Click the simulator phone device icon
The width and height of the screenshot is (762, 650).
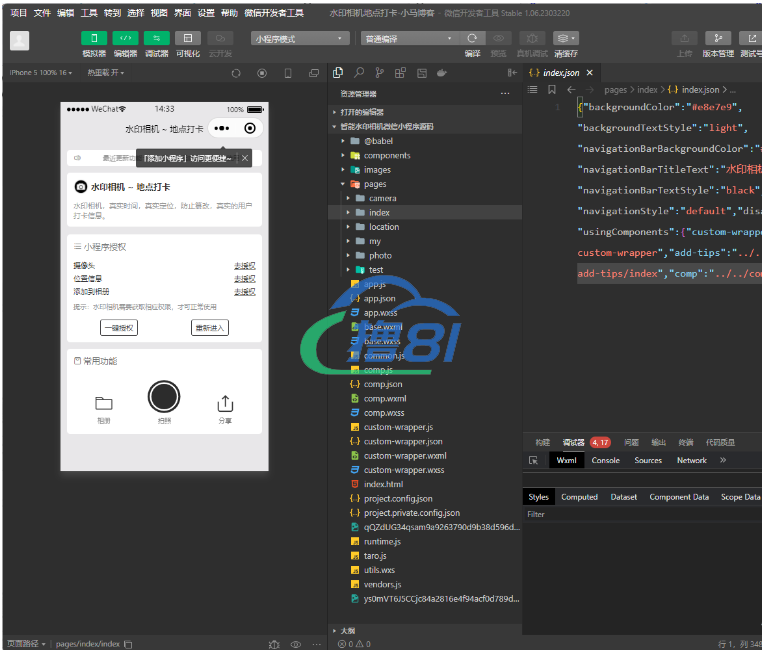coord(288,73)
